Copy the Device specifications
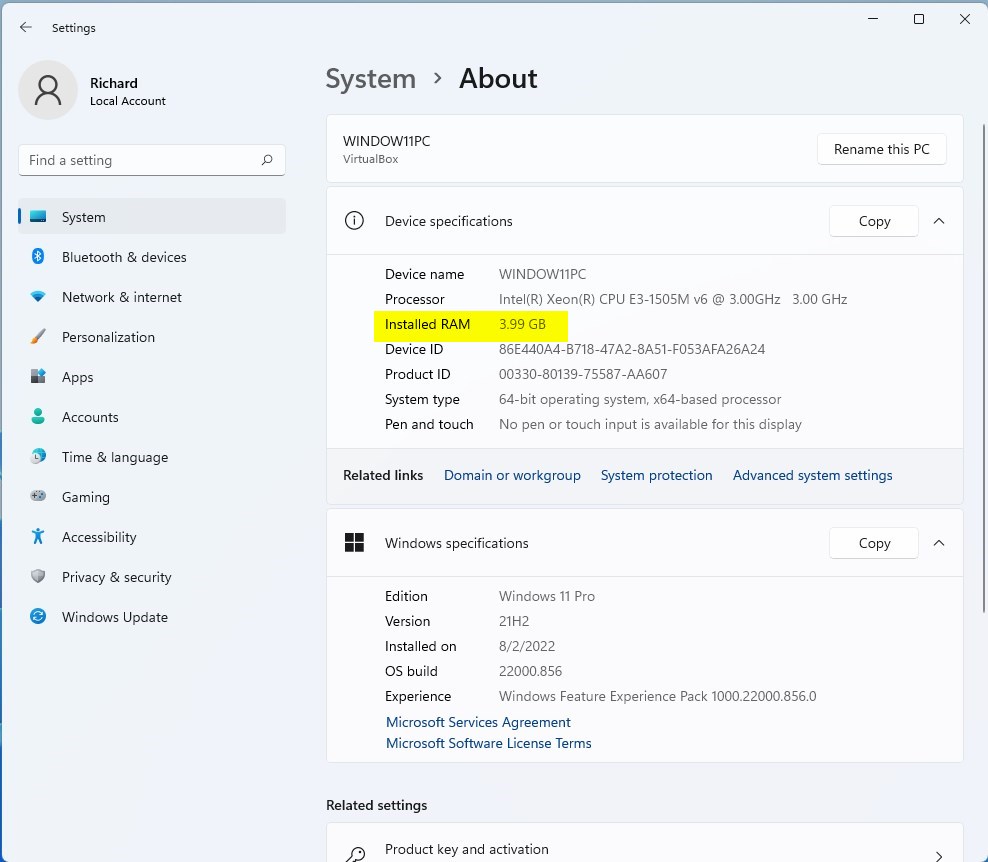 tap(873, 221)
